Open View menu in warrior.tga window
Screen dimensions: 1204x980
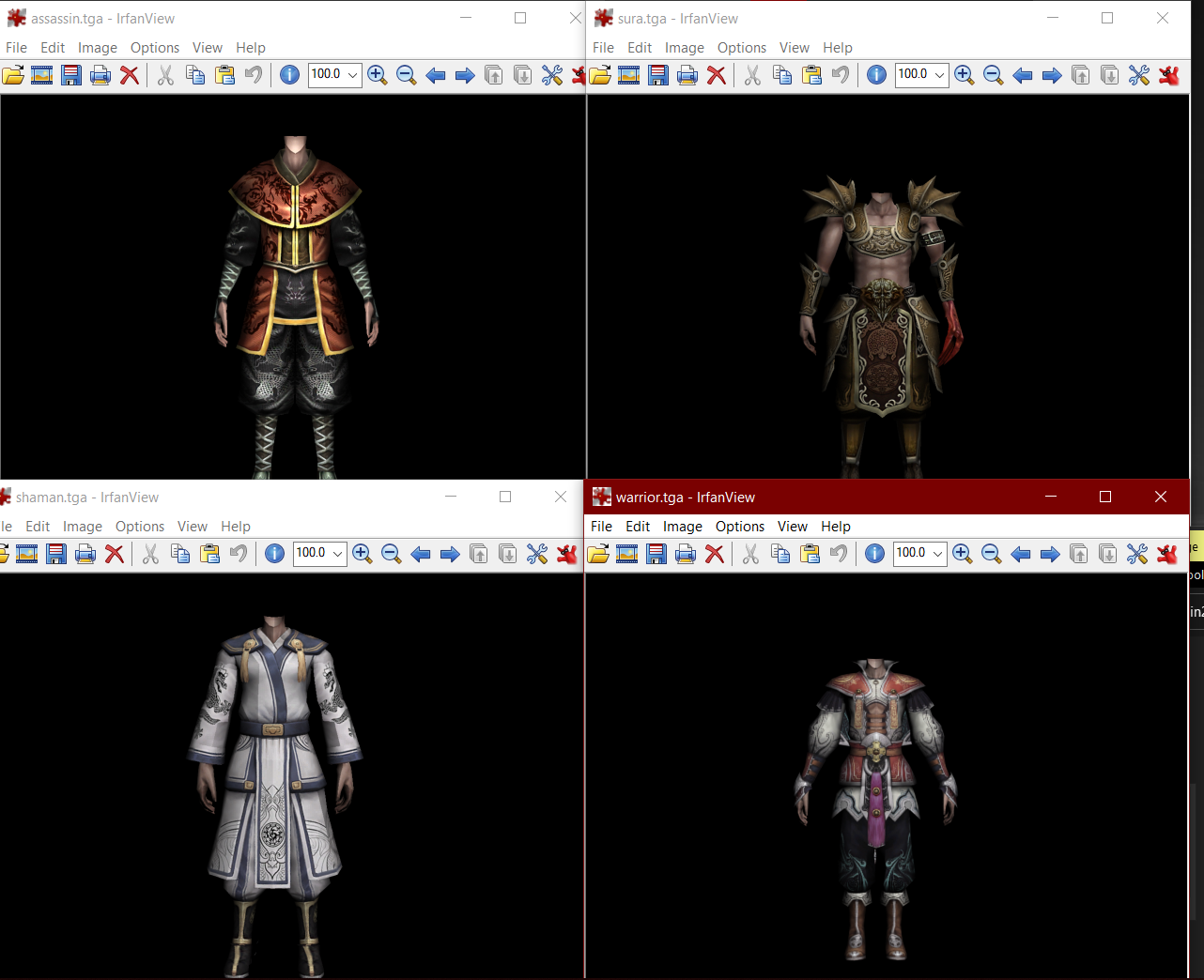793,527
